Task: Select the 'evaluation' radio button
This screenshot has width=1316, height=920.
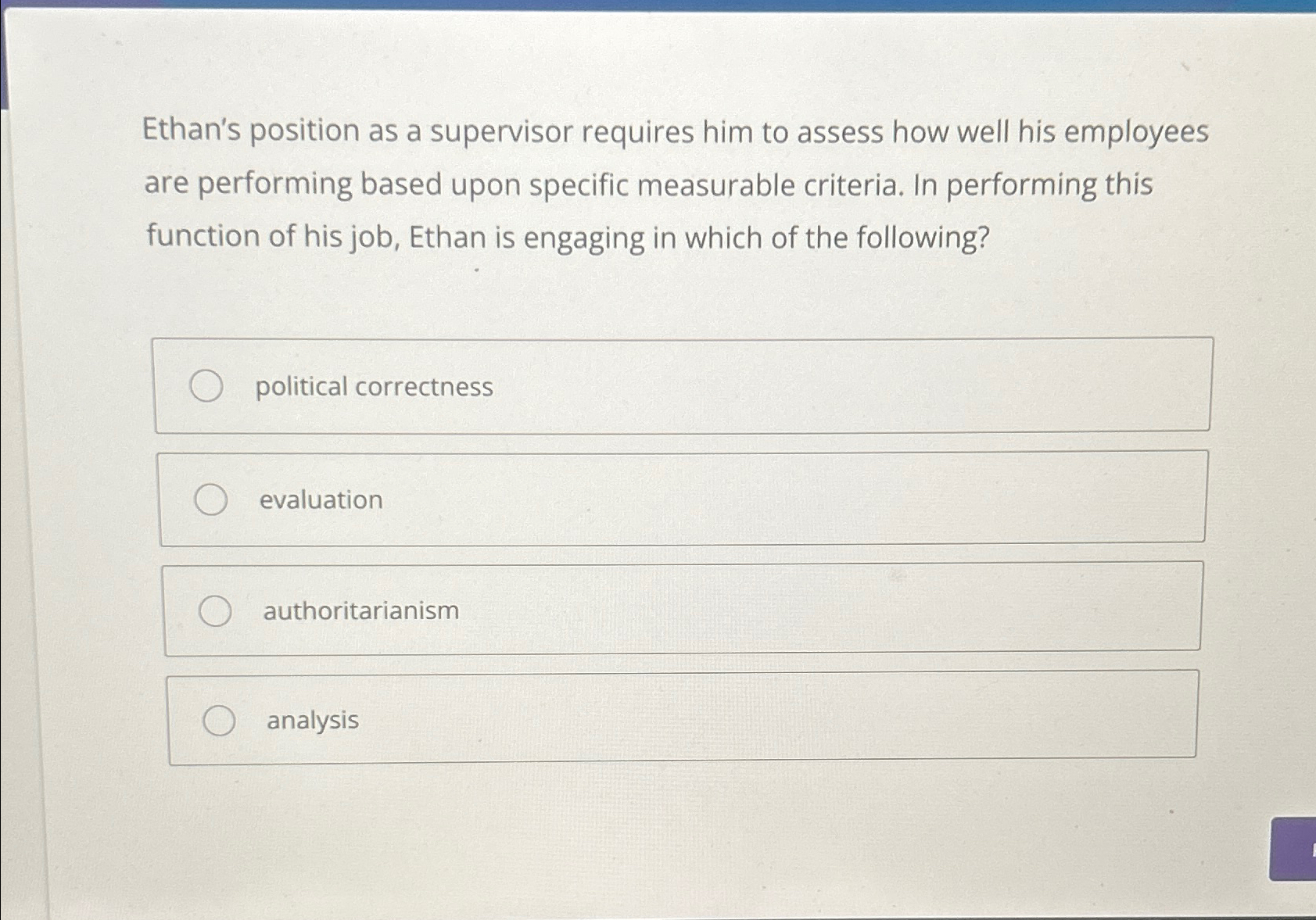Action: [212, 500]
